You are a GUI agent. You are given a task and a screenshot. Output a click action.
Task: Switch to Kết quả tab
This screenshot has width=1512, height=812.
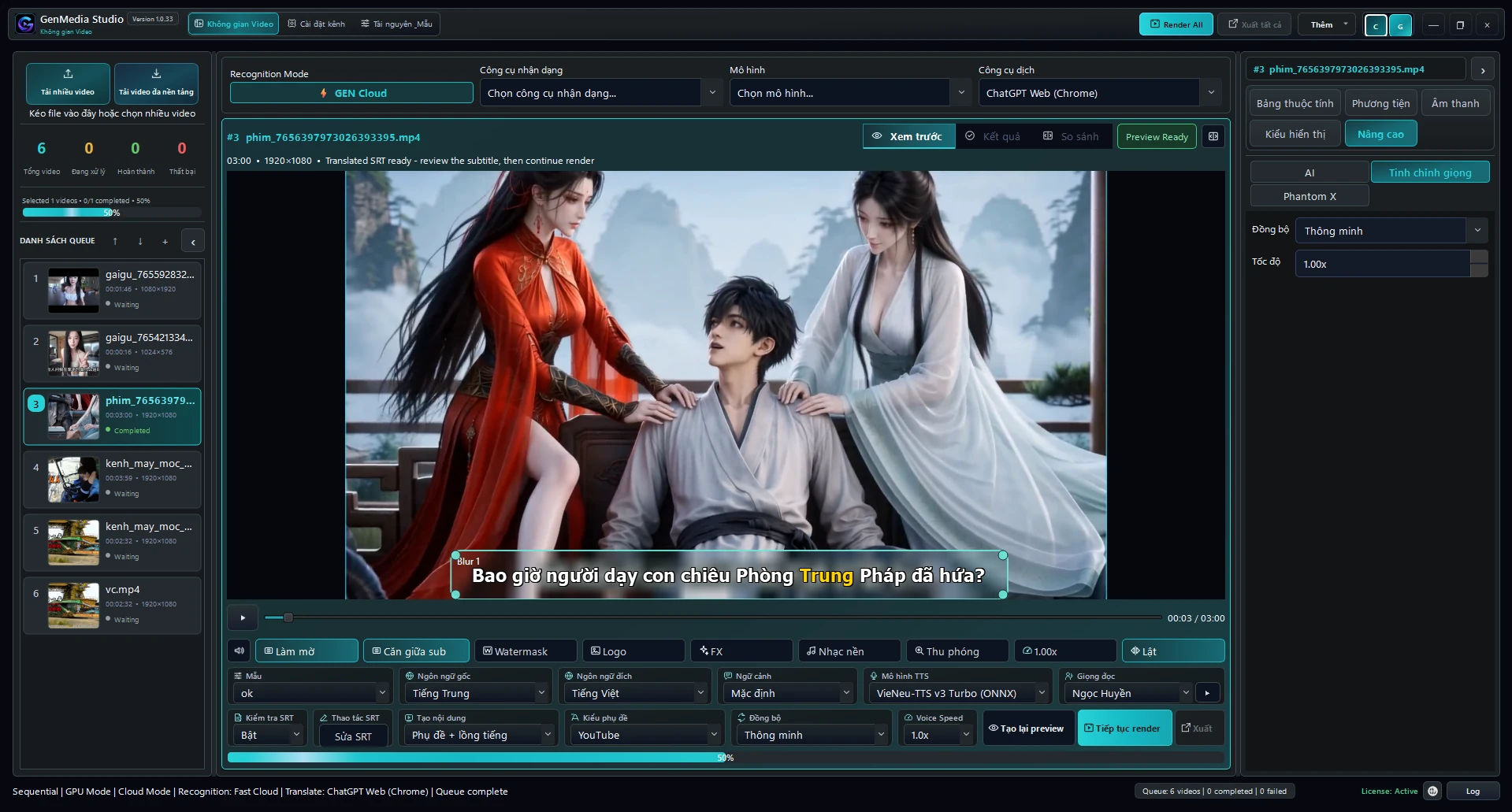pos(993,136)
